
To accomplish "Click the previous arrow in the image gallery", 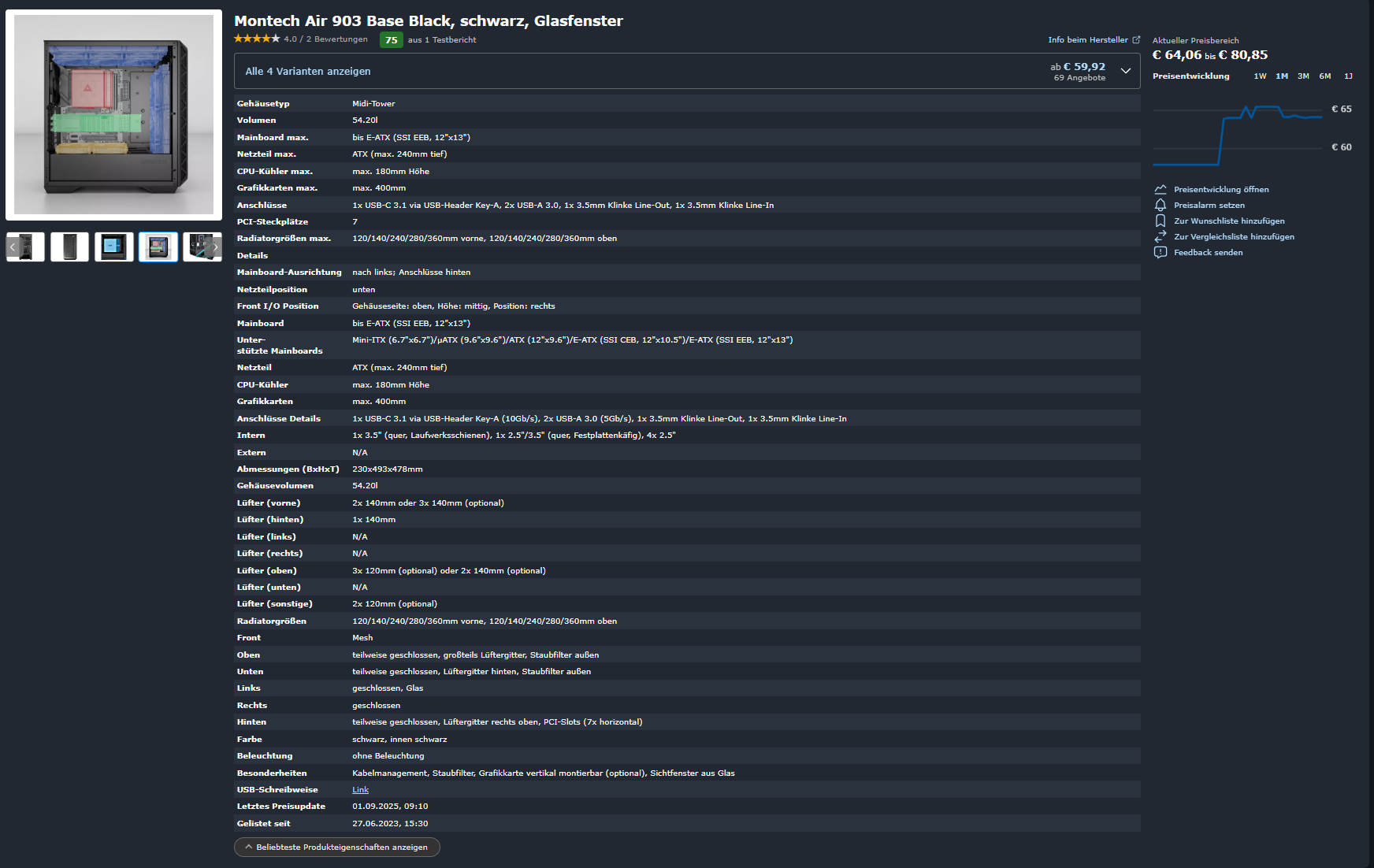I will [13, 247].
